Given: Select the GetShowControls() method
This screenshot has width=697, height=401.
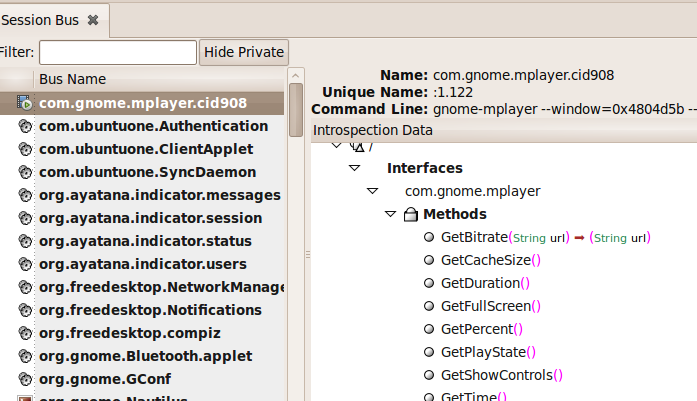Looking at the screenshot, I should 502,375.
